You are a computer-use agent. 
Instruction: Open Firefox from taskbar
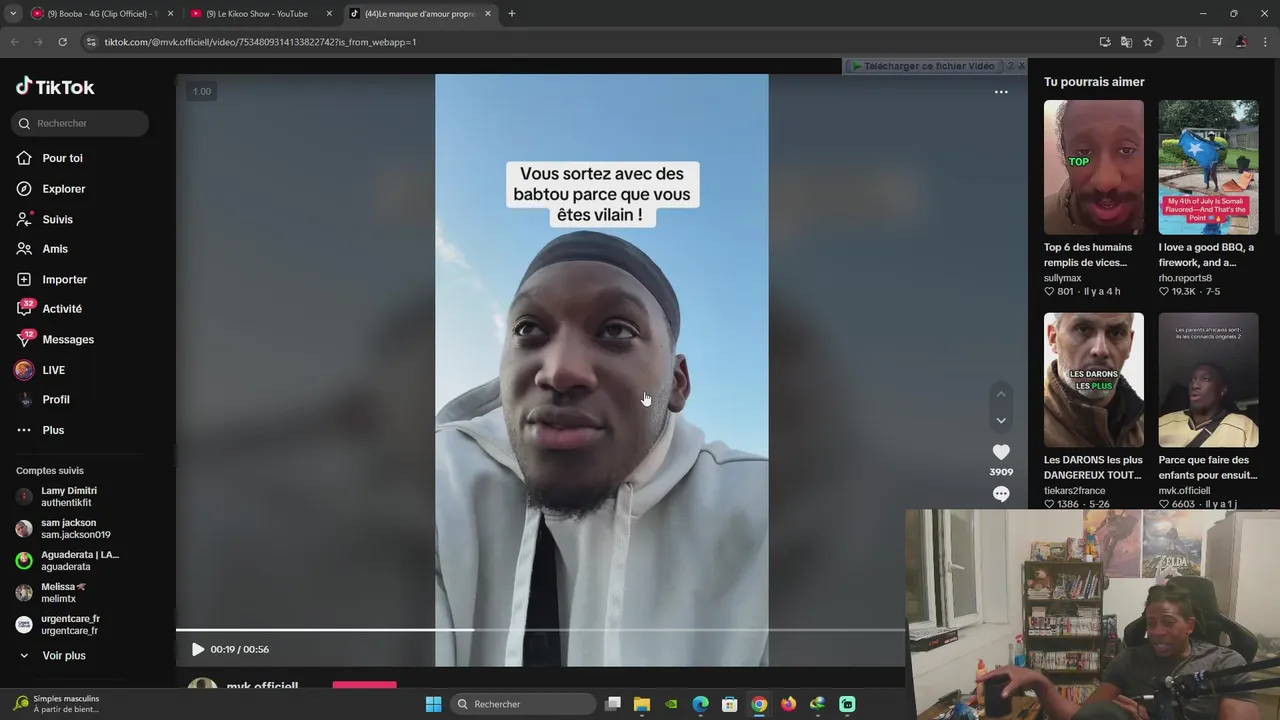[788, 704]
